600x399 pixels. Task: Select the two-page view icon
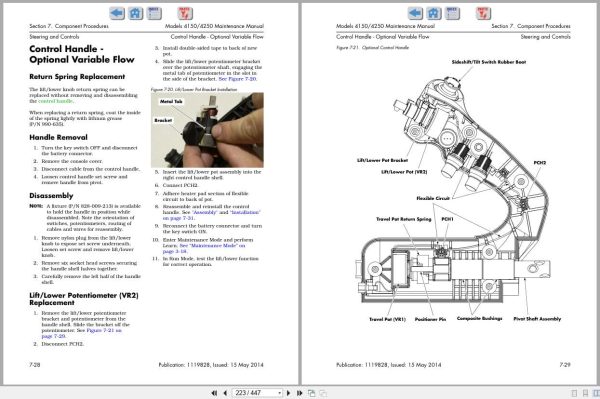596,393
